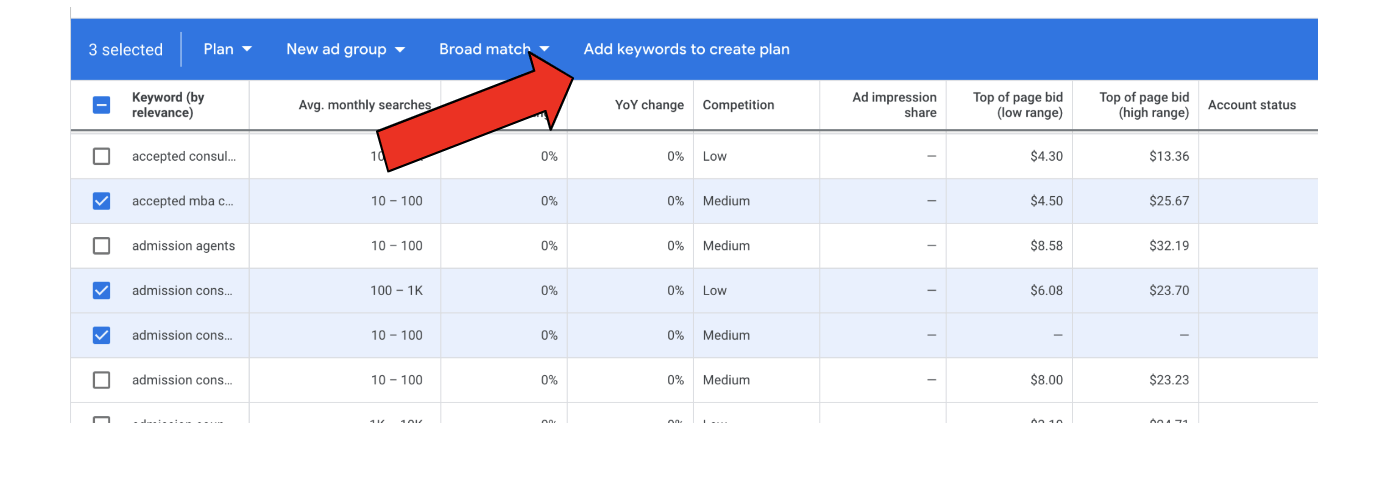Check the 'admission agents' row checkbox
1382x478 pixels.
click(x=101, y=246)
